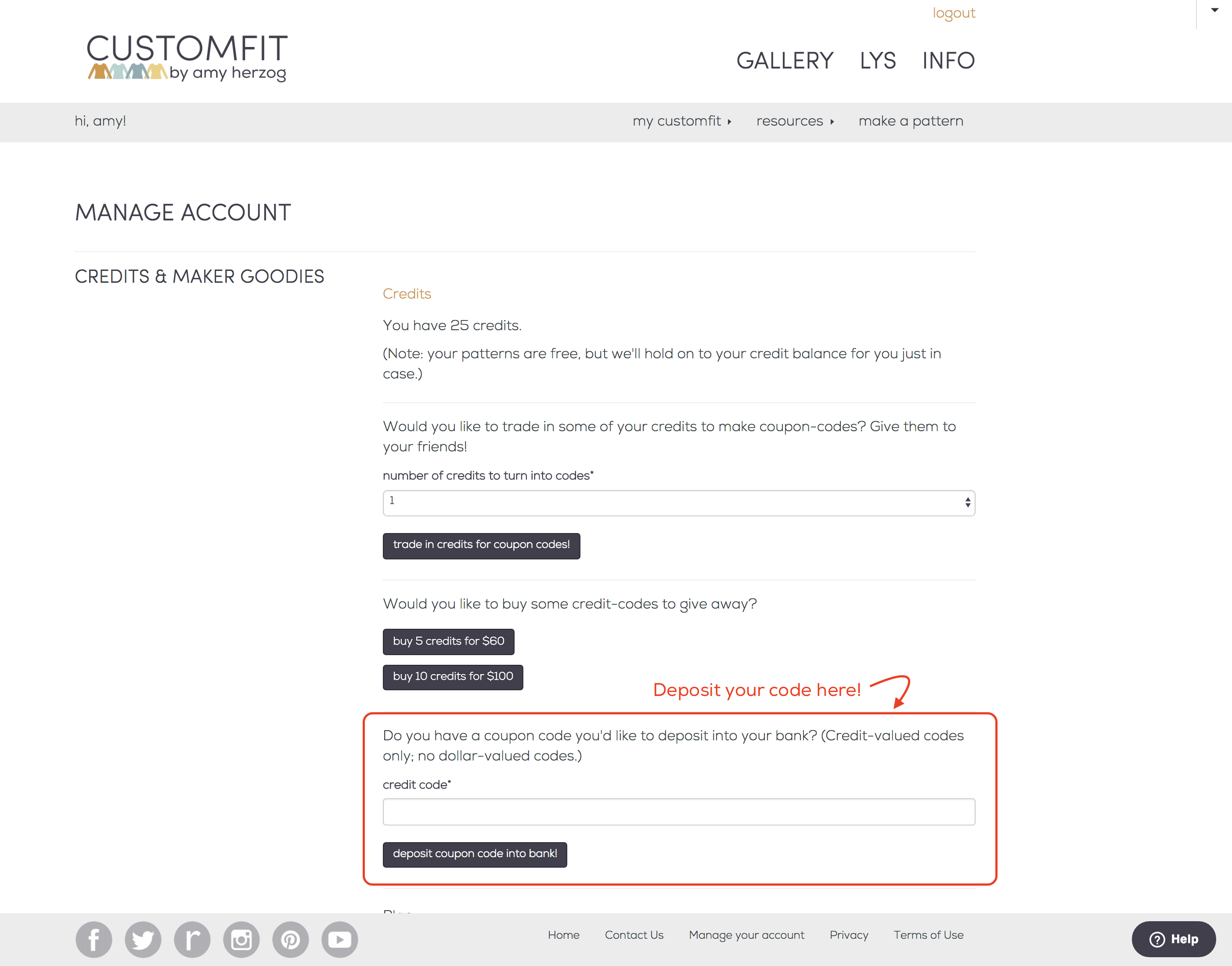Expand the my customfit submenu
The image size is (1232, 966).
[682, 121]
